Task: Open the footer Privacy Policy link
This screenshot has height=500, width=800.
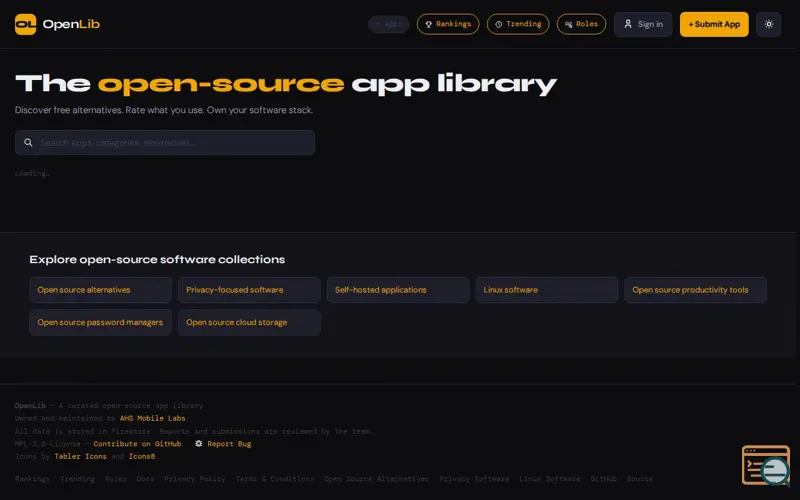Action: tap(195, 479)
